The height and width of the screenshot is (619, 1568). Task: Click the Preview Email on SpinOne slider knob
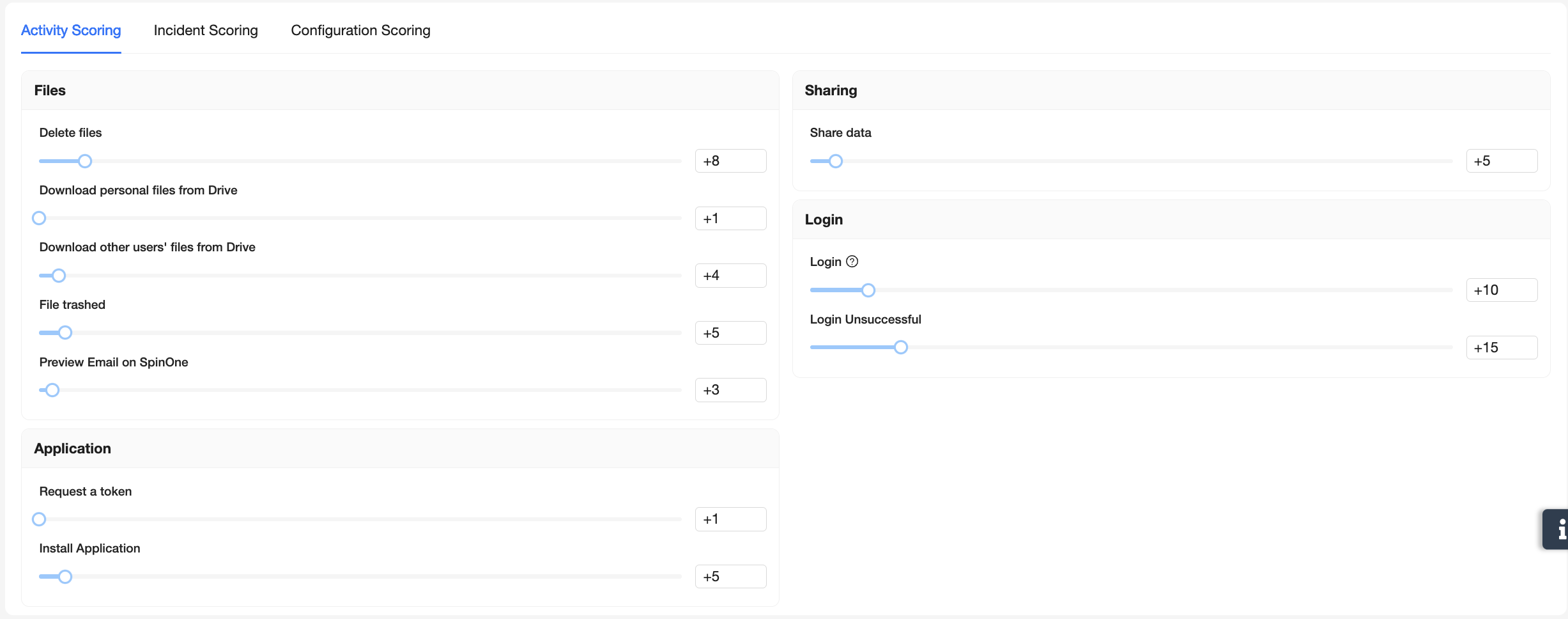[x=52, y=390]
